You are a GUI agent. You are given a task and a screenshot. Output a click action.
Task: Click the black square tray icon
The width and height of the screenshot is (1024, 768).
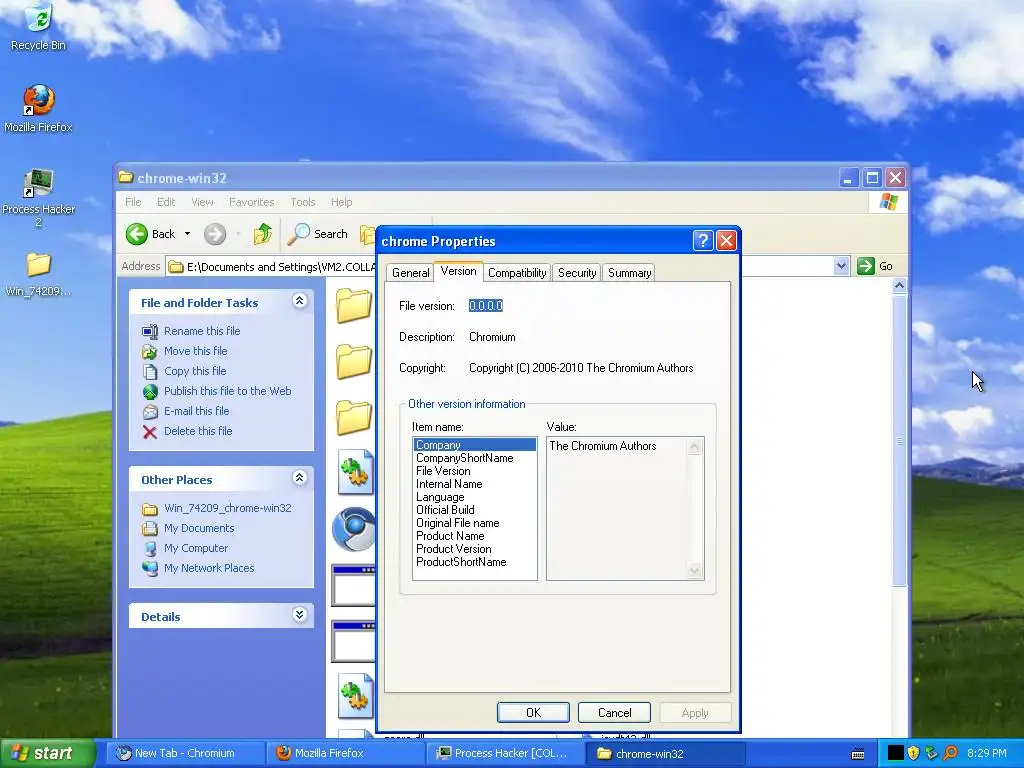click(x=895, y=753)
